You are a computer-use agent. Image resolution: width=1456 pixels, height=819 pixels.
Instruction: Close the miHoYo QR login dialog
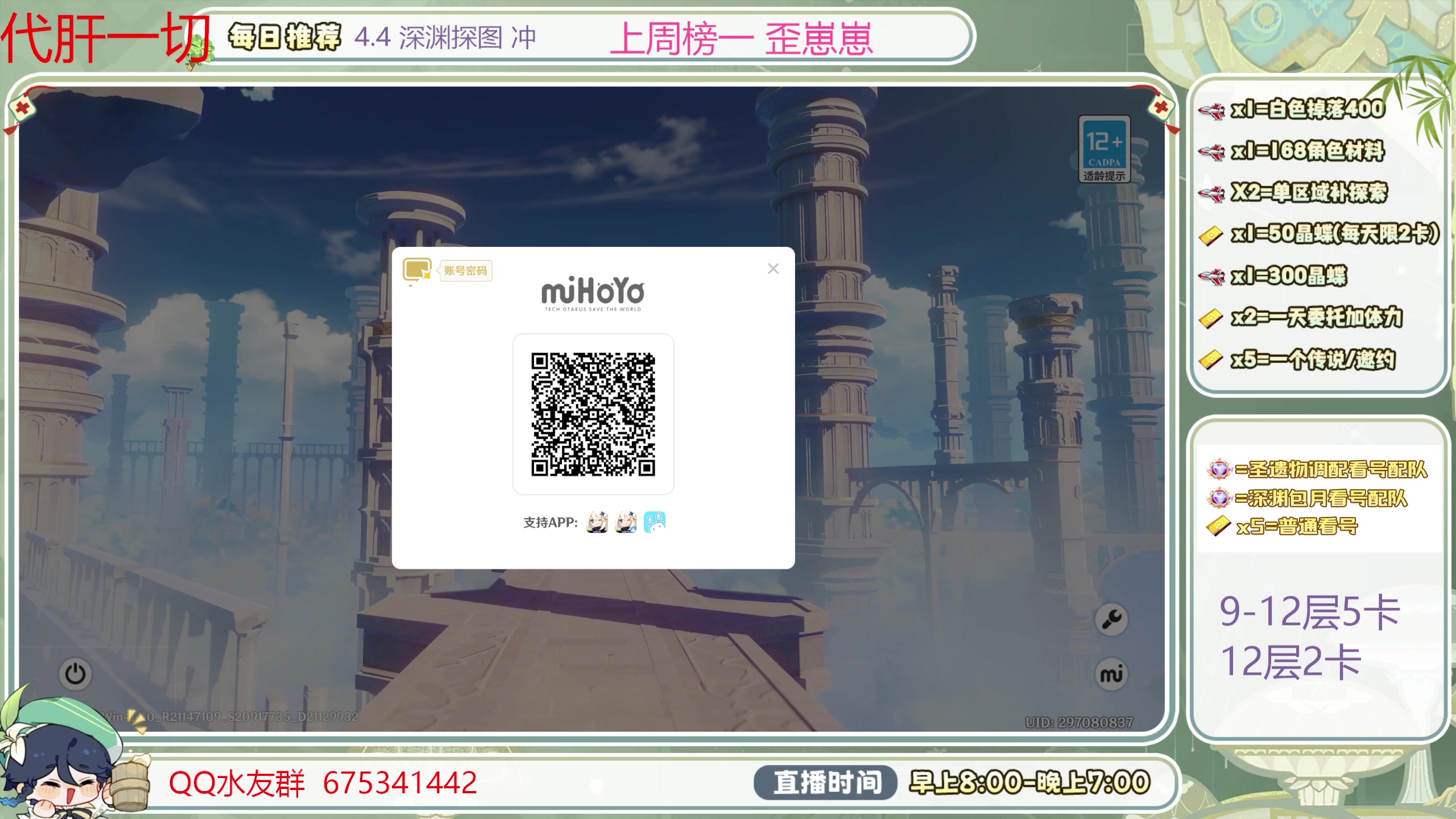coord(773,268)
